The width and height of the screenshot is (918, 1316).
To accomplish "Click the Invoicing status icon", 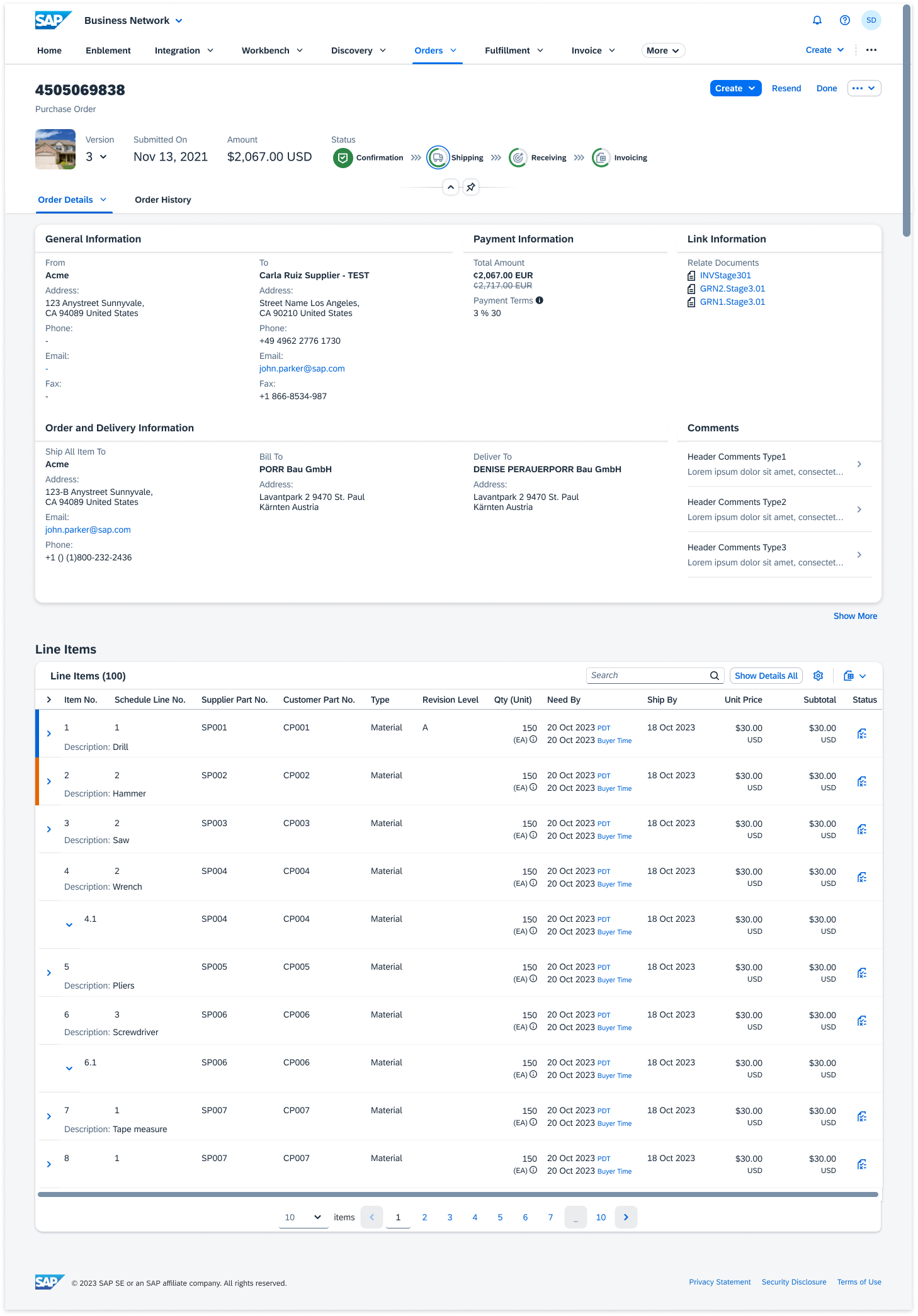I will pos(601,158).
